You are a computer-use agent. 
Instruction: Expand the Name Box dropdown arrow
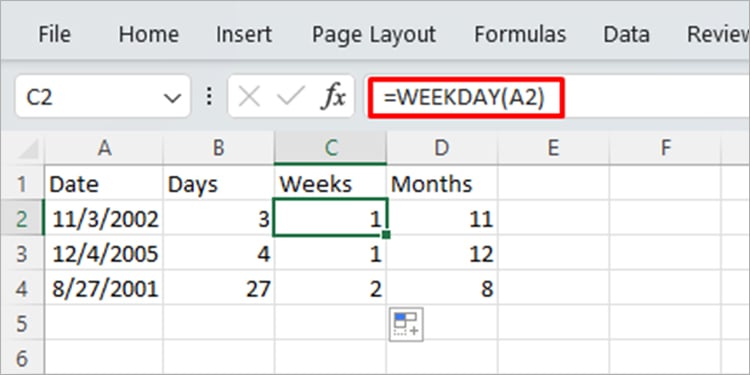point(172,98)
